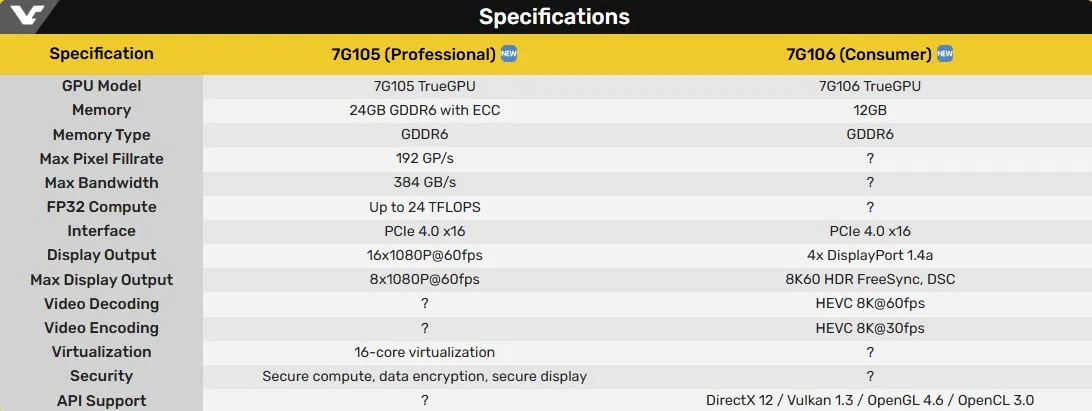1092x411 pixels.
Task: Click the 4x DisplayPort 1.4a cell
Action: tap(870, 255)
